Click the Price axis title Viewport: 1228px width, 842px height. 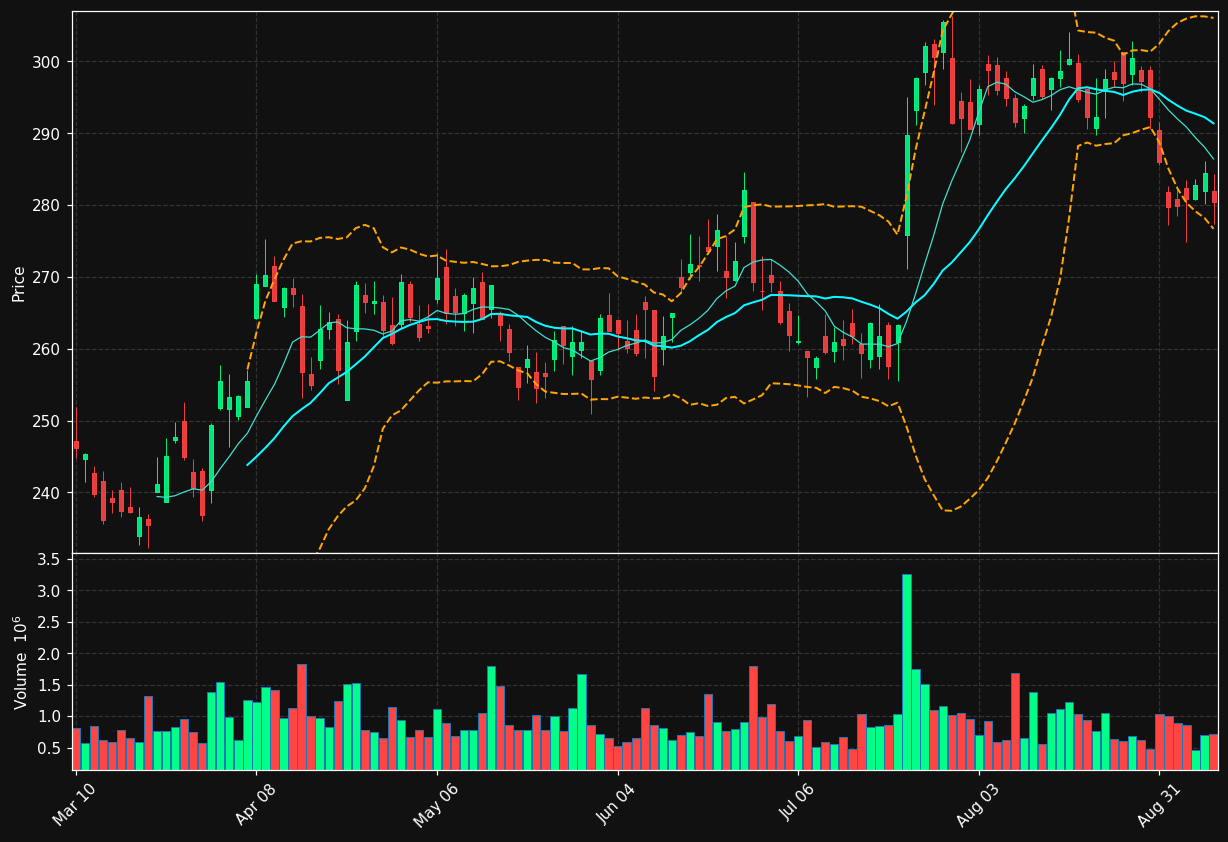[x=19, y=283]
